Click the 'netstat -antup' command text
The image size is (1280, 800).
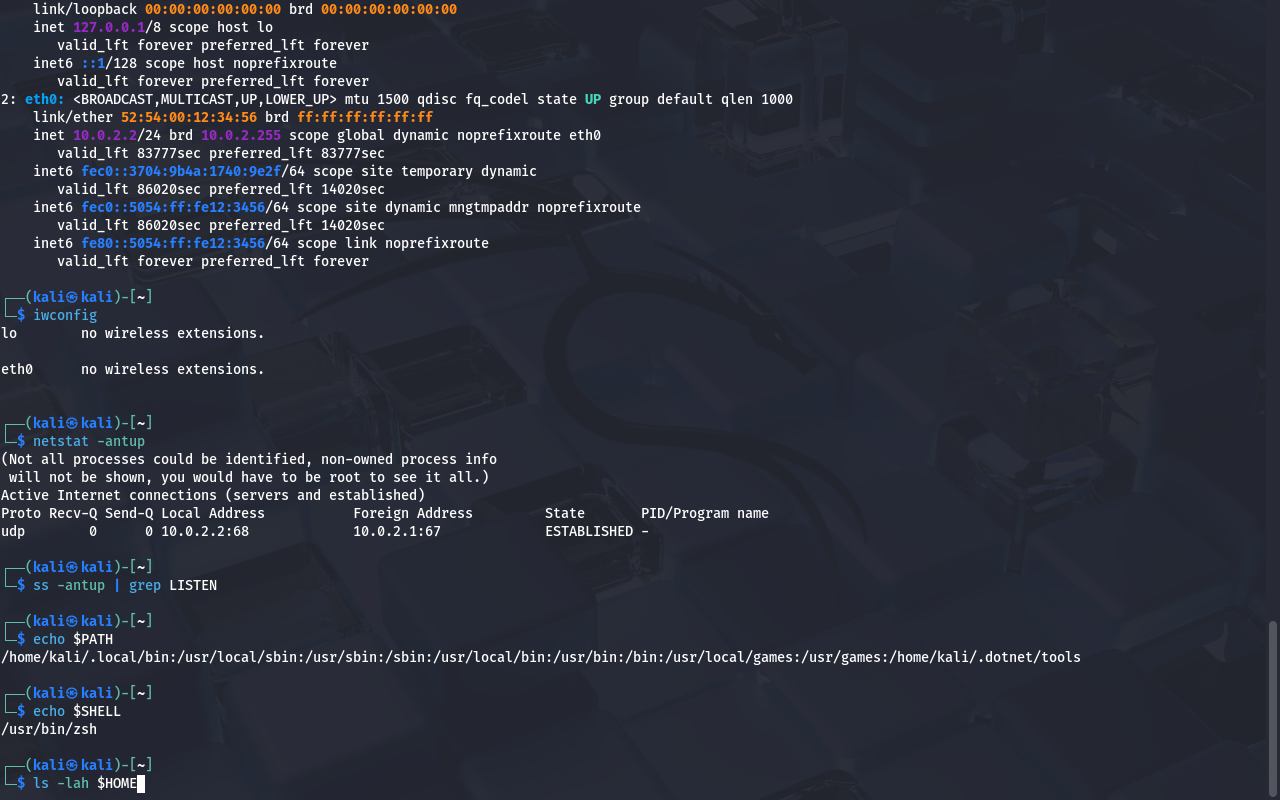click(x=89, y=441)
